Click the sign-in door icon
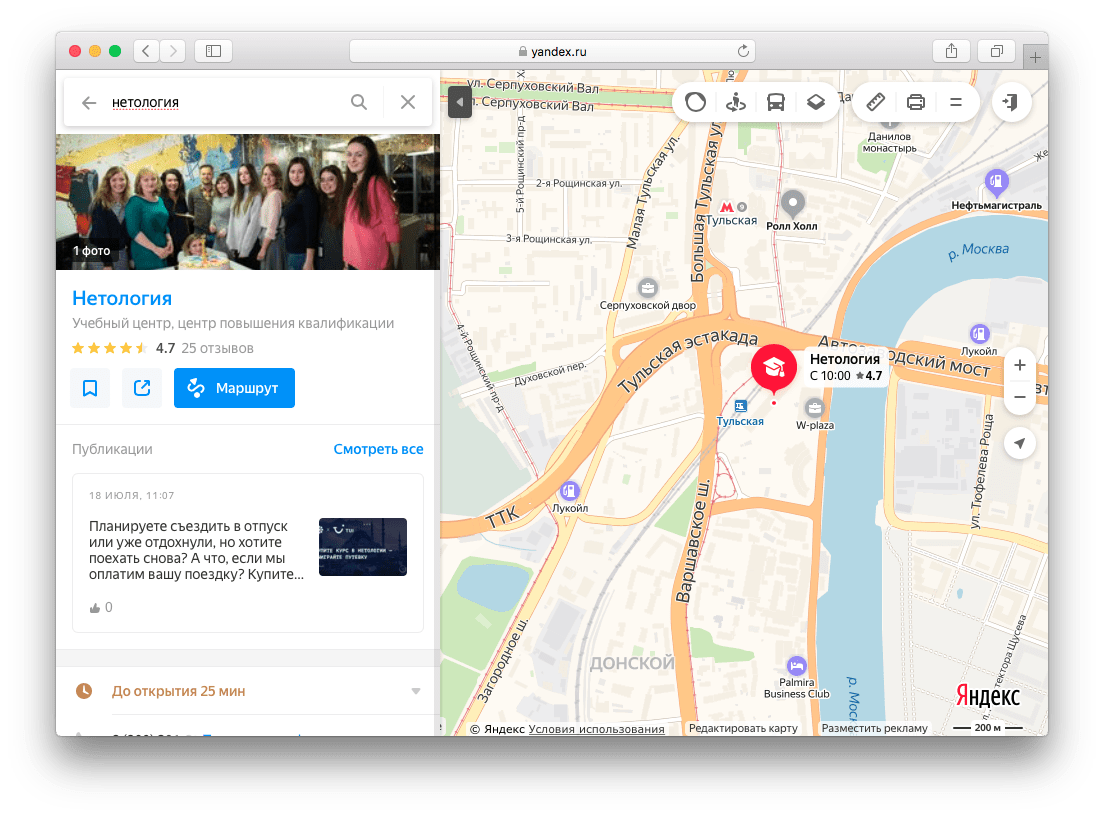Image resolution: width=1104 pixels, height=816 pixels. tap(1012, 102)
